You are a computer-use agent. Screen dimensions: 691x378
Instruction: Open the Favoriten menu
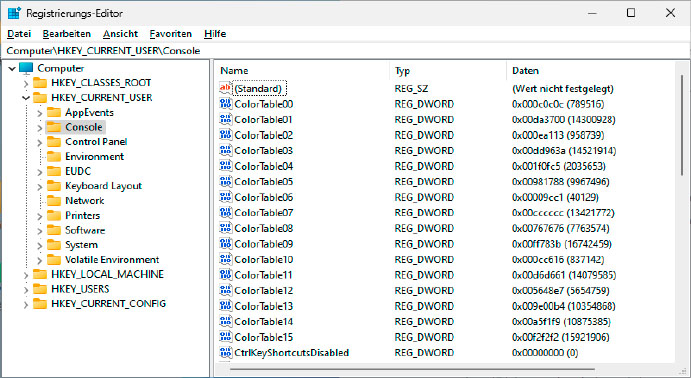[x=171, y=34]
